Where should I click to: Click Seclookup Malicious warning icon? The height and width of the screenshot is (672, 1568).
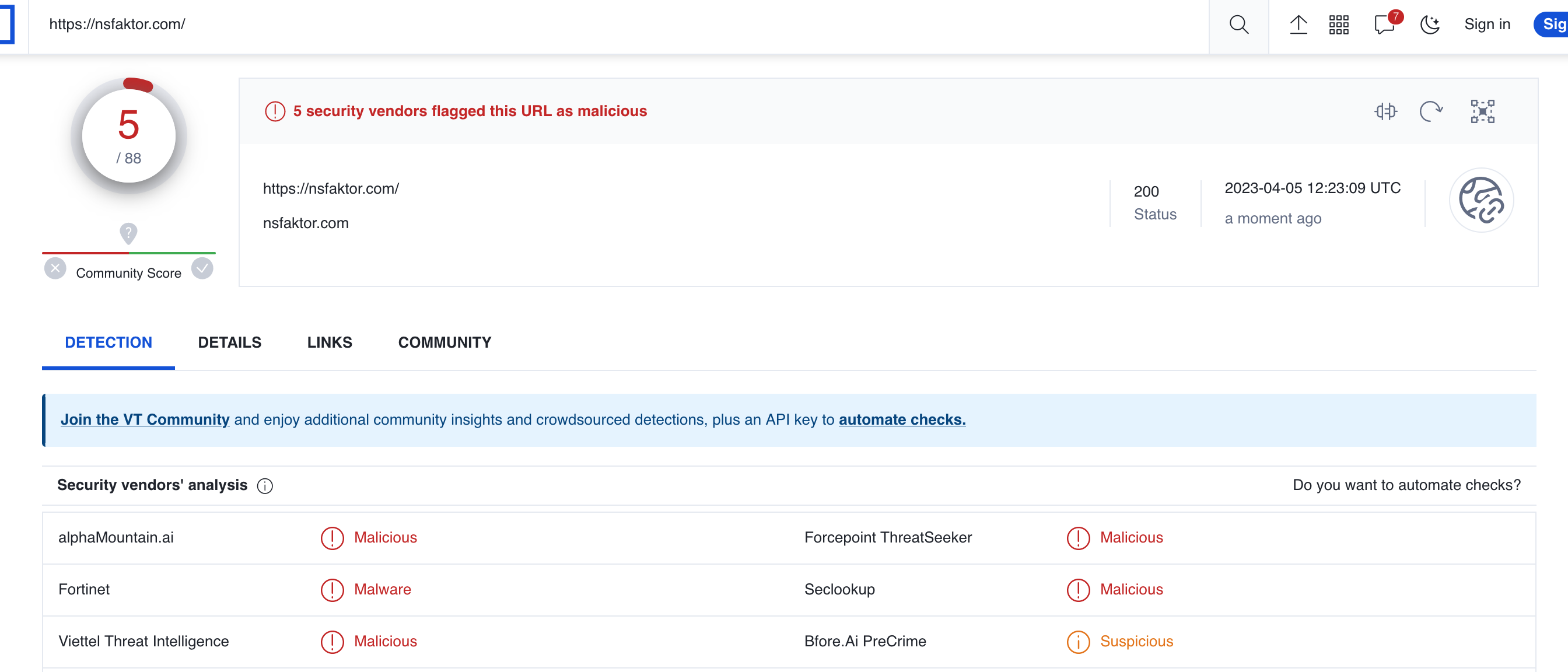pos(1078,590)
